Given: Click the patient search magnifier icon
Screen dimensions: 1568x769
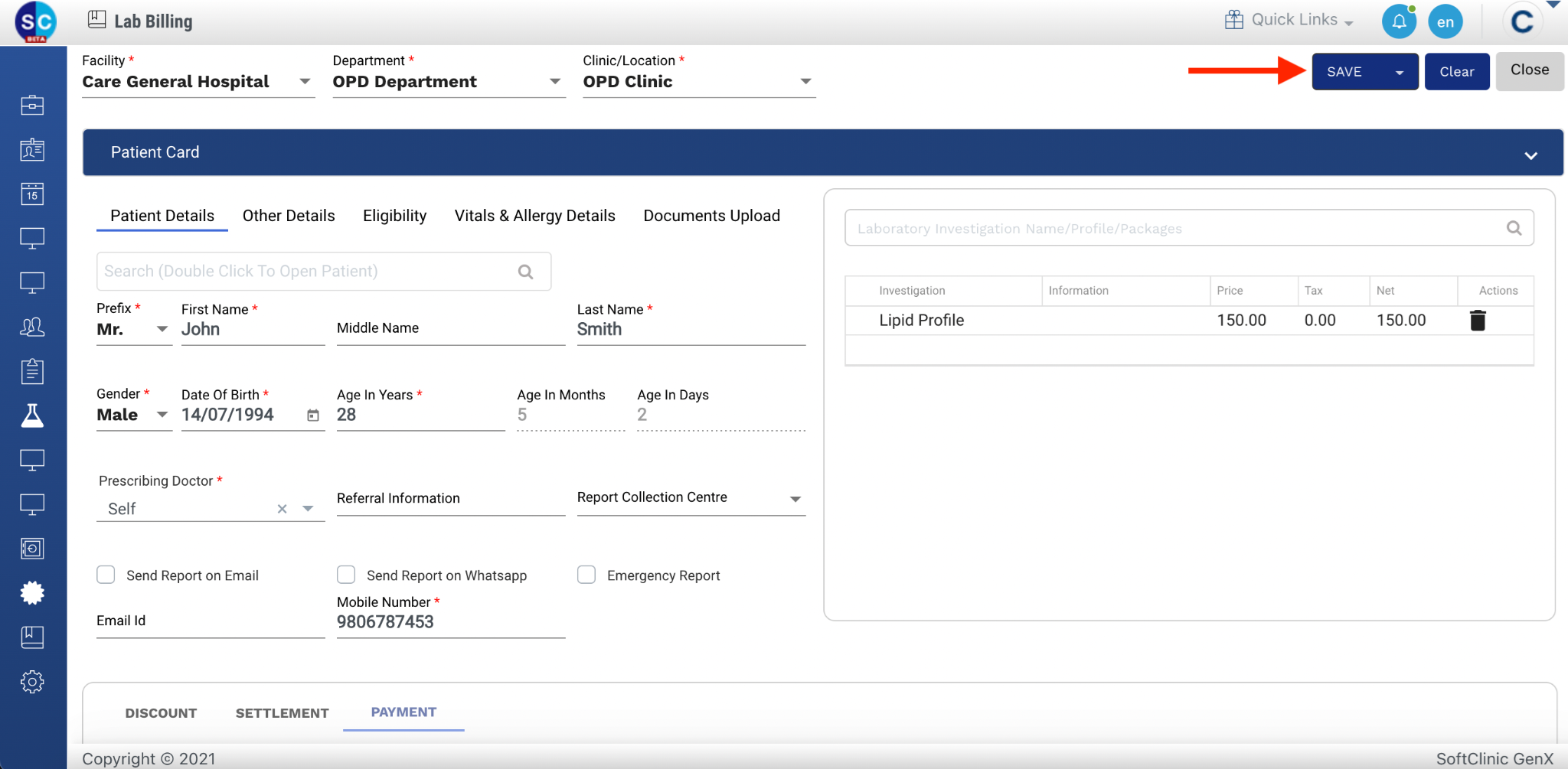Looking at the screenshot, I should [x=525, y=272].
